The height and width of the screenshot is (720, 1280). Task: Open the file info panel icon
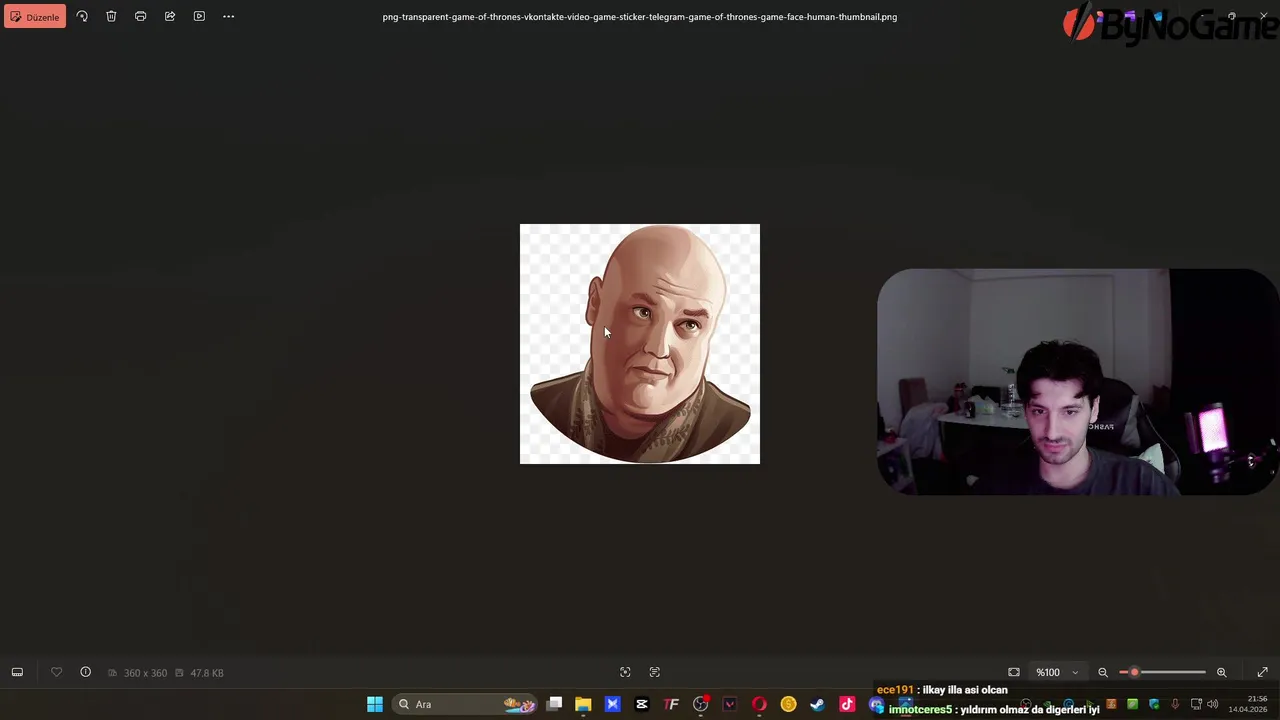85,673
